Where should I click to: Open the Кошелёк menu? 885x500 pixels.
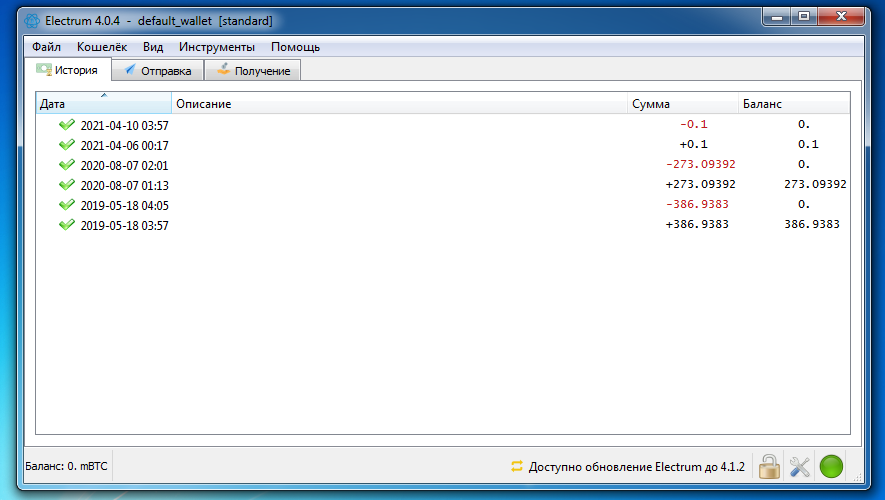[102, 47]
